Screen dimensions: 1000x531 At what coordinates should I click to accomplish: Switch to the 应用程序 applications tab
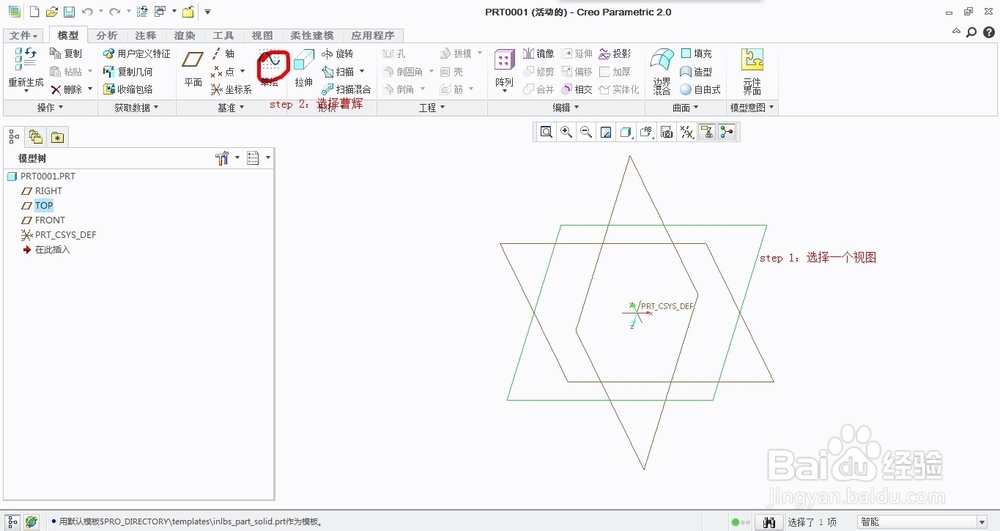[x=372, y=35]
